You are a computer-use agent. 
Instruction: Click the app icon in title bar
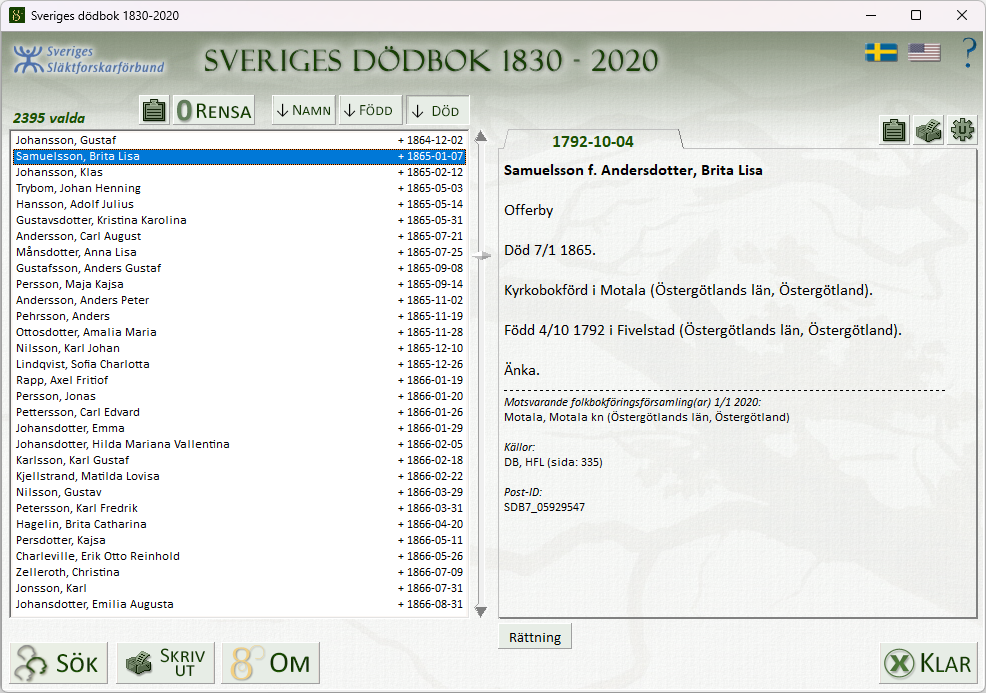tap(17, 15)
